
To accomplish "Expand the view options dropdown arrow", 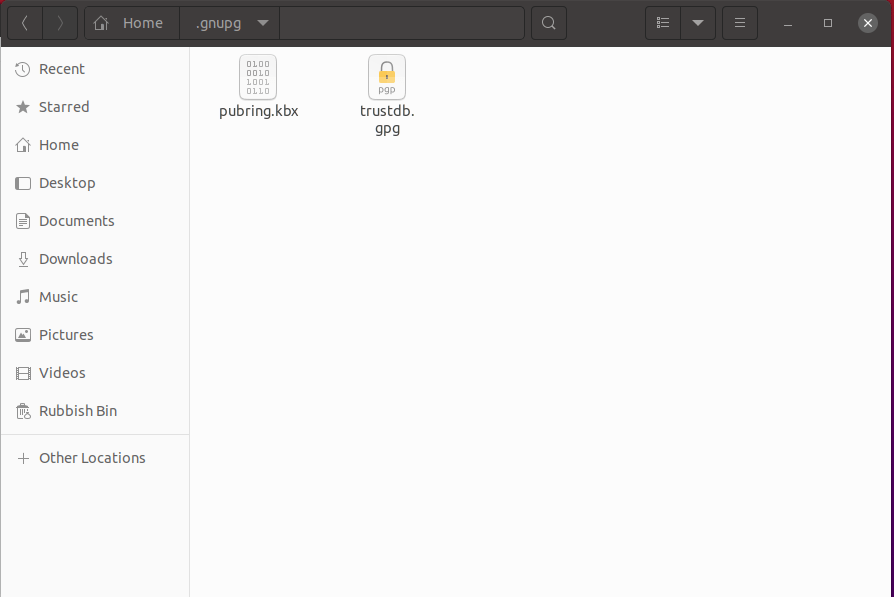I will click(698, 23).
